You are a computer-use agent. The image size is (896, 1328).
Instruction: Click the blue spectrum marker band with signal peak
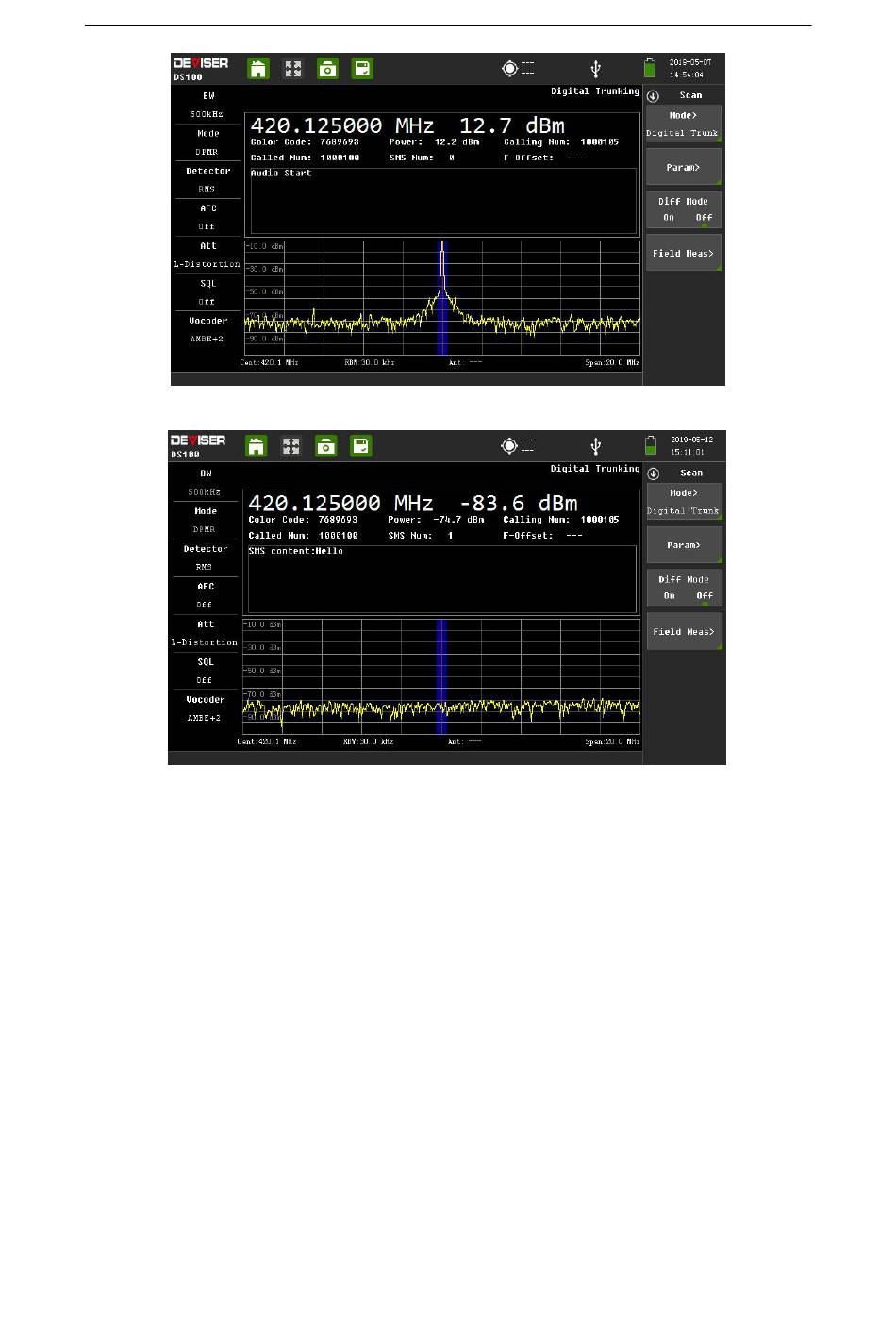[441, 298]
